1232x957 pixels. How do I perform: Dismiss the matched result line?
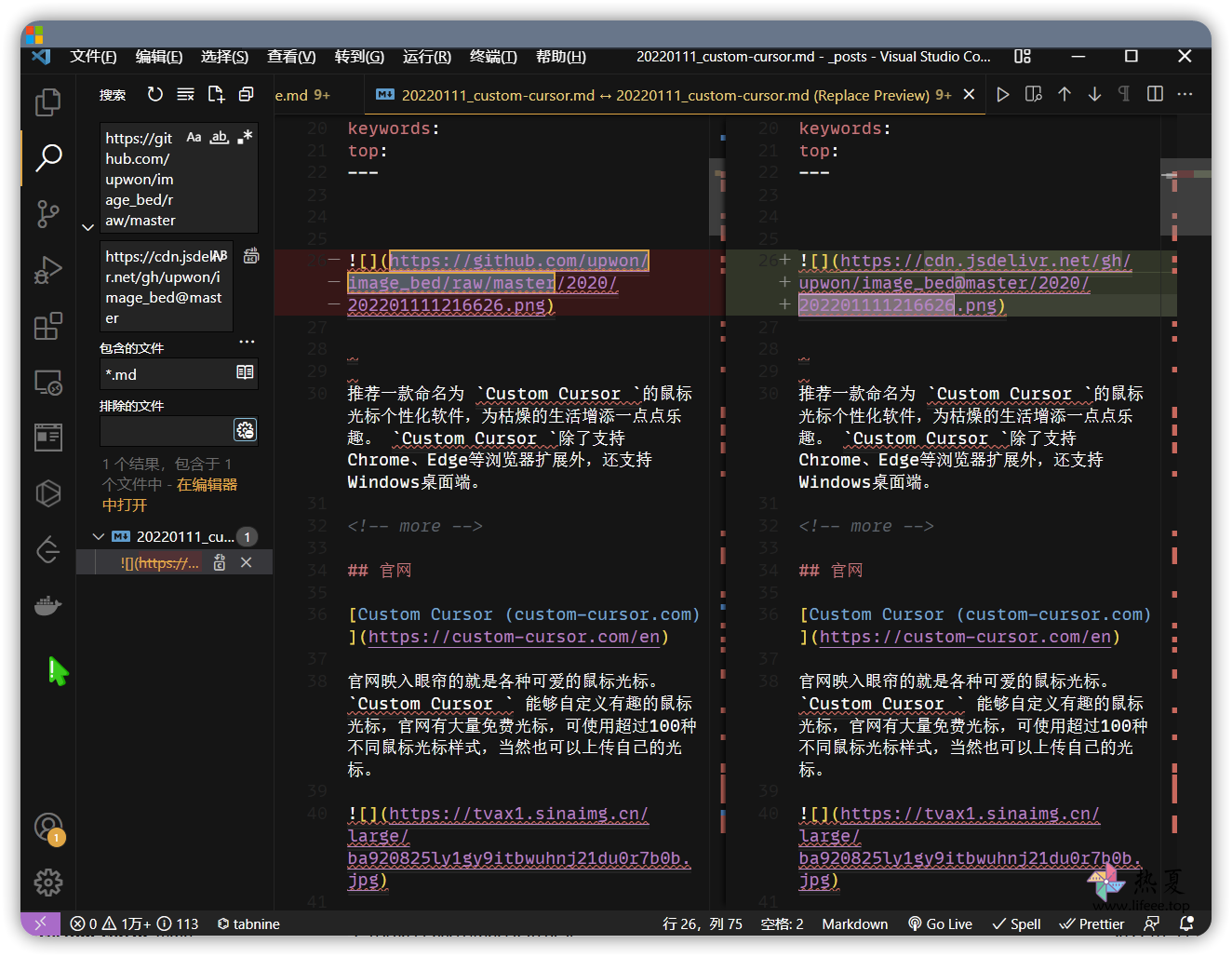point(247,562)
